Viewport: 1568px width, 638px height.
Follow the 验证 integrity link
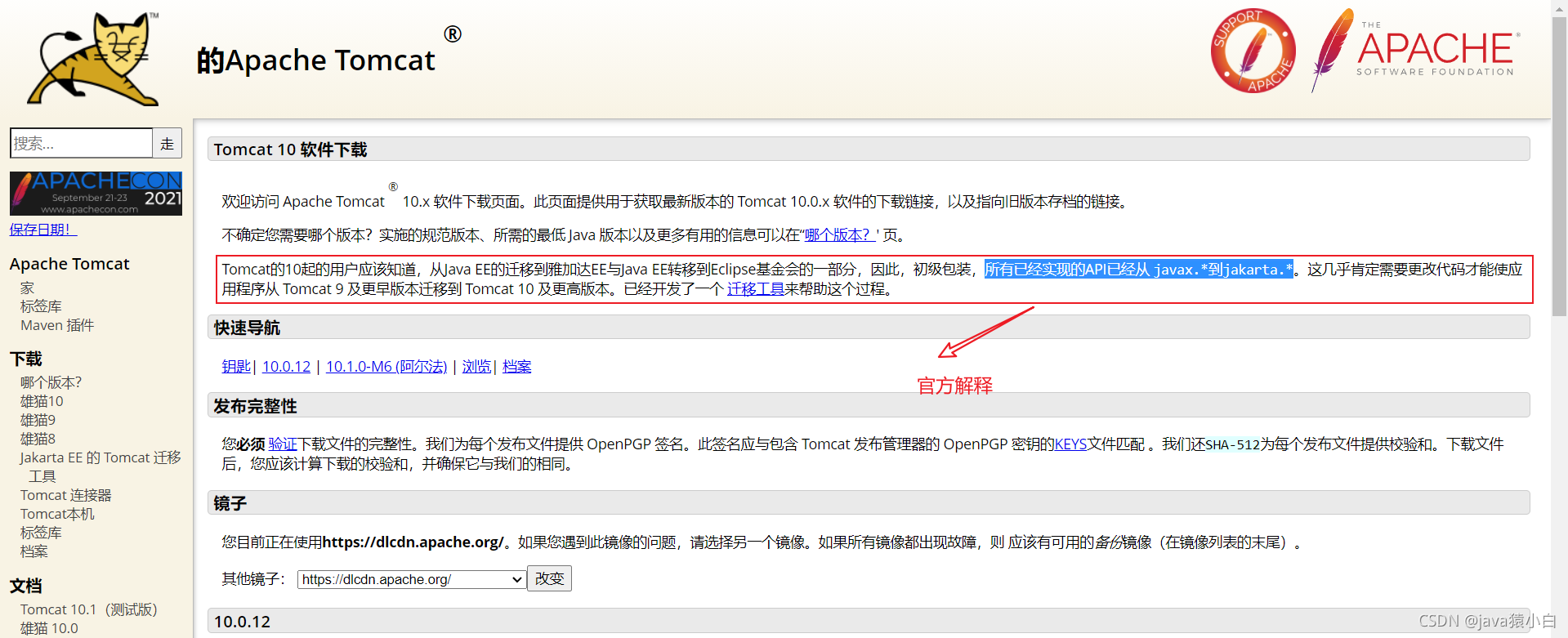click(283, 444)
